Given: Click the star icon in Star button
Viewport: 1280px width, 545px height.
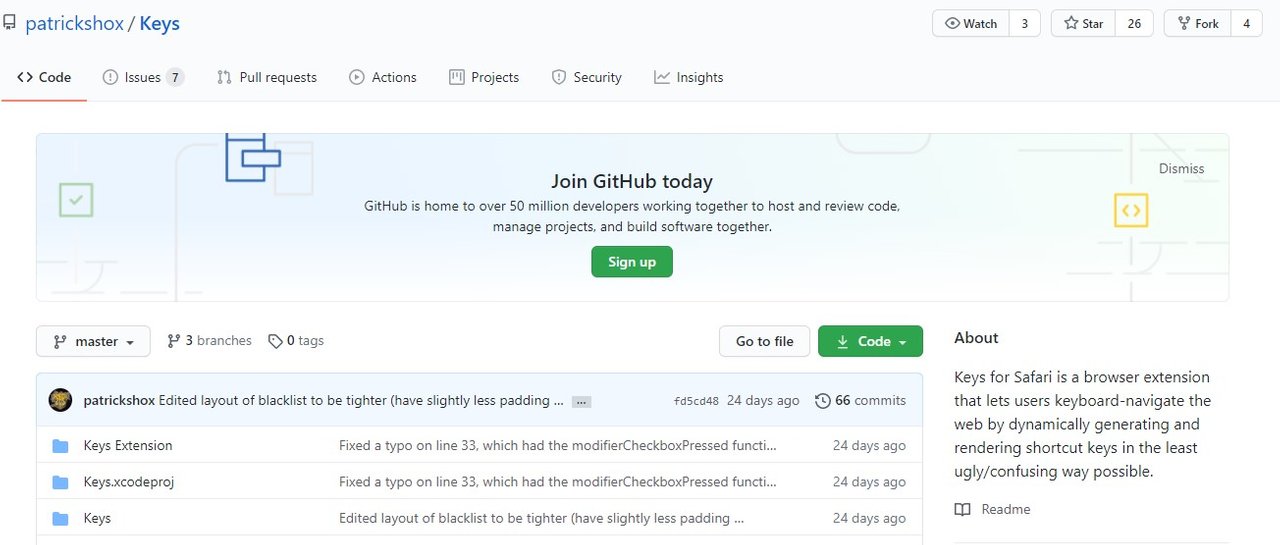Looking at the screenshot, I should [1070, 23].
